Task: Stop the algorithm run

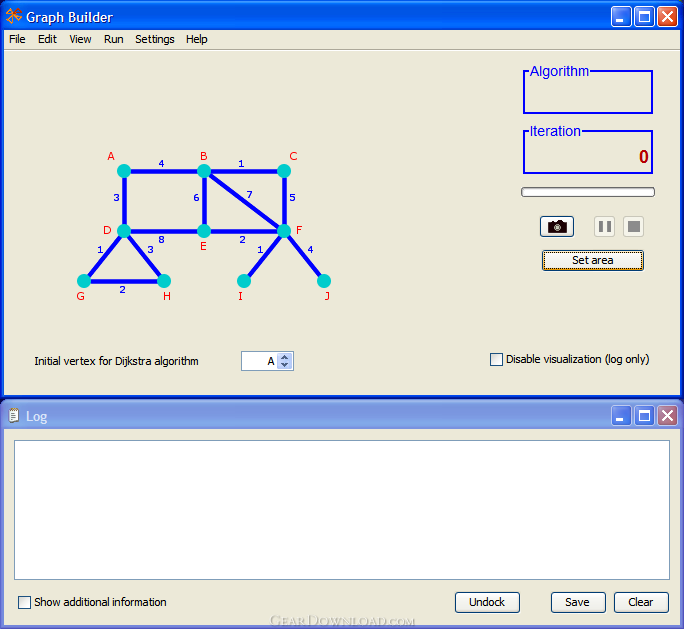Action: tap(633, 226)
